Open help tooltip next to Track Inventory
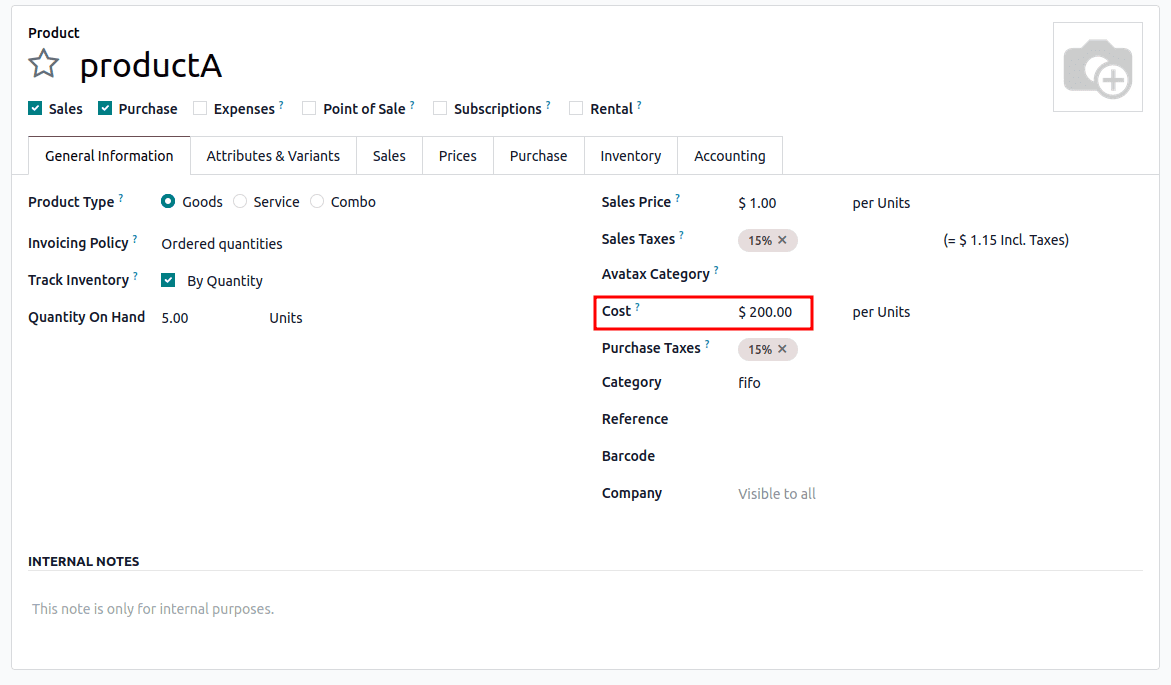1171x685 pixels. click(x=135, y=276)
